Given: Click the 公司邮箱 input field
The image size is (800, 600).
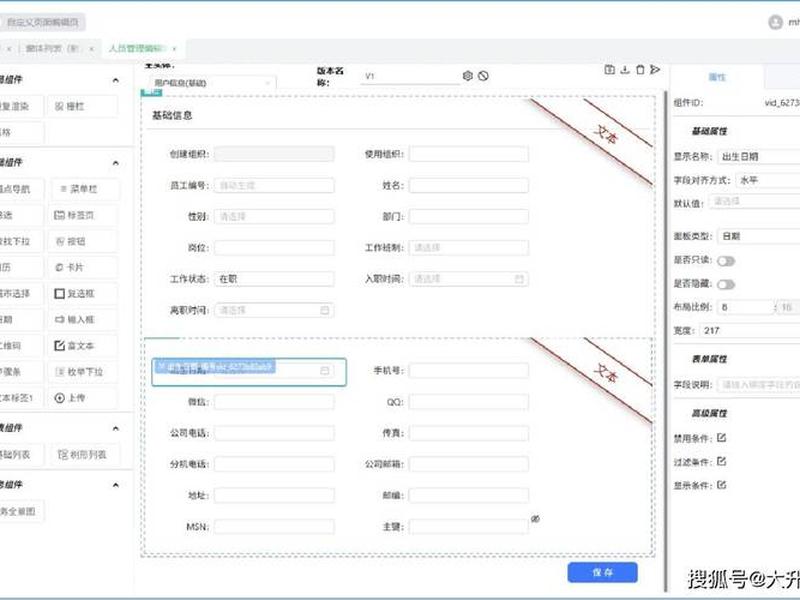Looking at the screenshot, I should pyautogui.click(x=469, y=464).
